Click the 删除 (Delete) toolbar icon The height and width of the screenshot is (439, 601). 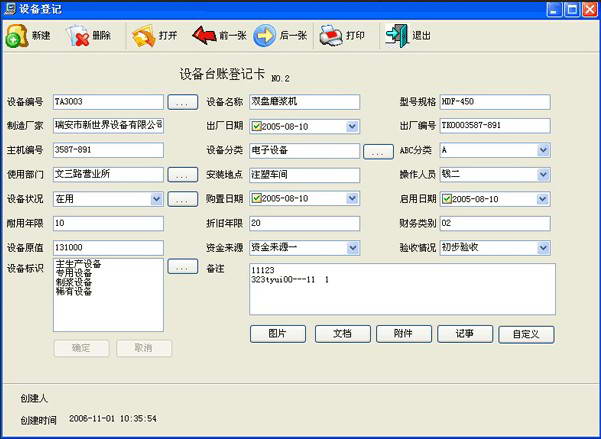coord(78,36)
